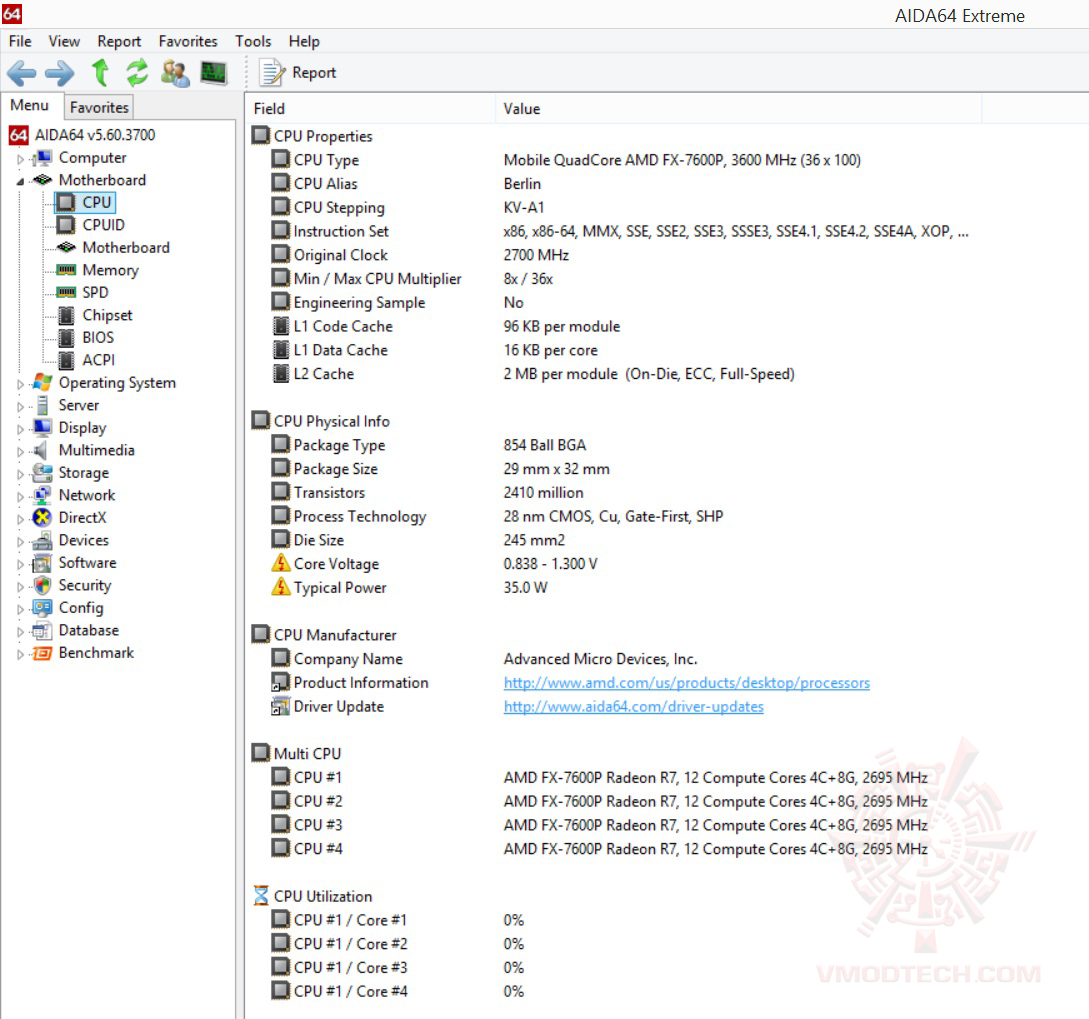Click the Product Information row icon
Viewport: 1089px width, 1019px height.
click(281, 683)
